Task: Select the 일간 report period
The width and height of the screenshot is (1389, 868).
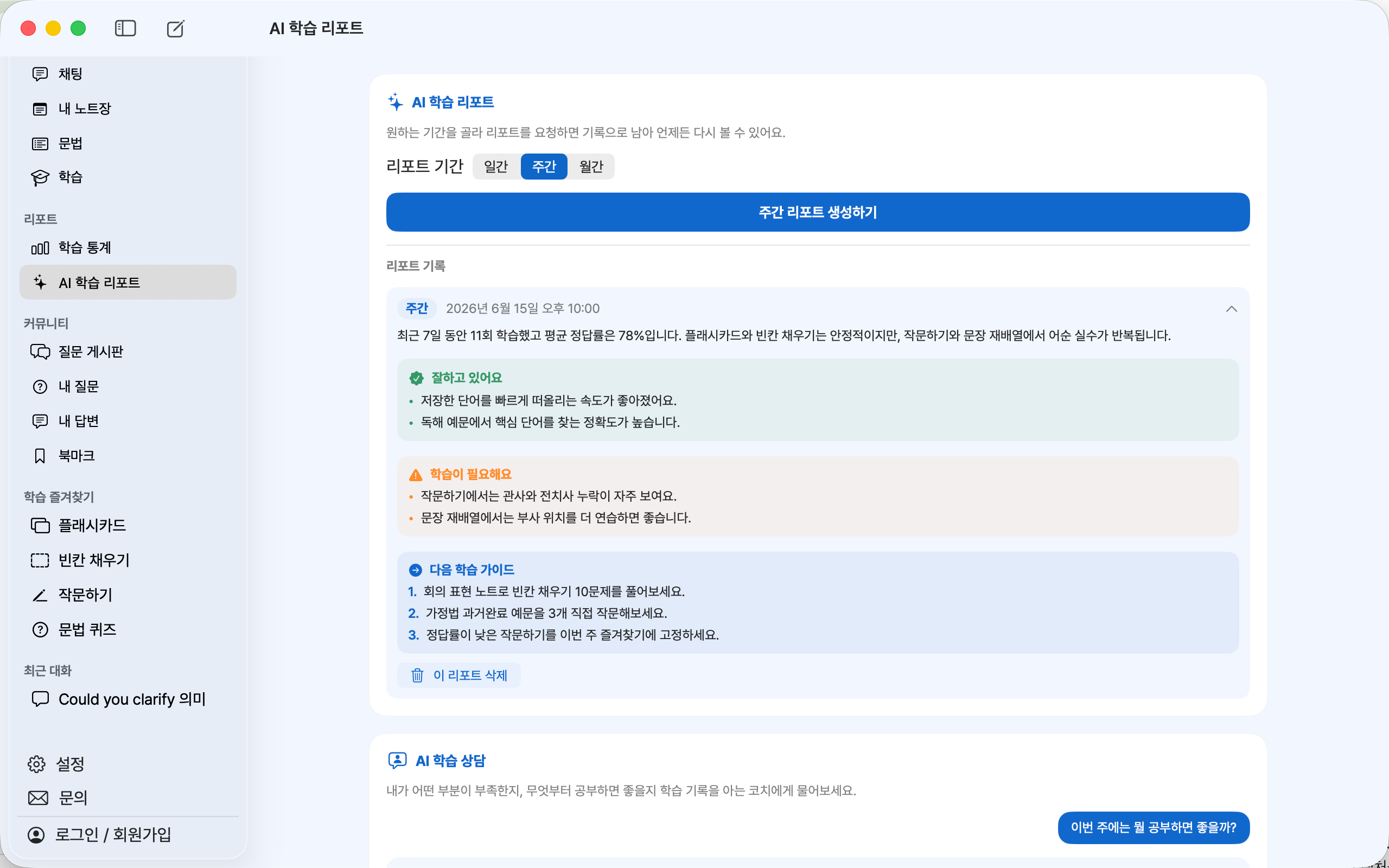Action: (x=496, y=167)
